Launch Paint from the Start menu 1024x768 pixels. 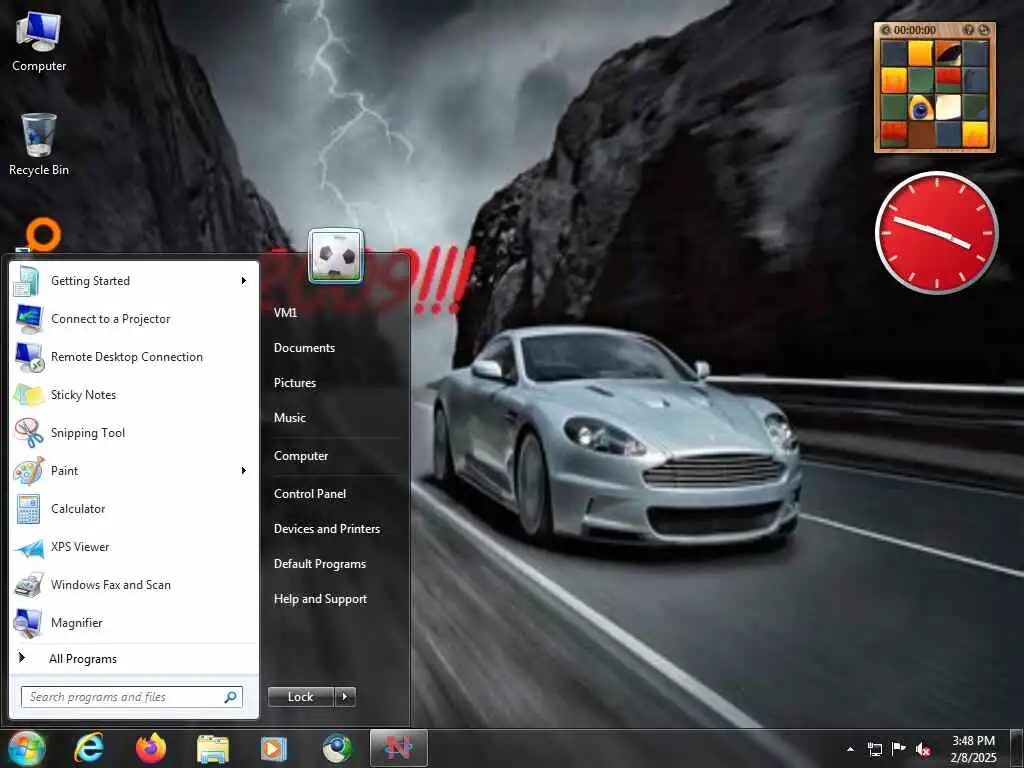click(x=134, y=471)
